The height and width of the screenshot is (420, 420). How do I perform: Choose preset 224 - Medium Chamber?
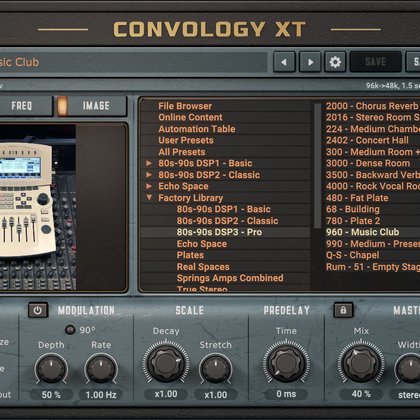click(373, 129)
